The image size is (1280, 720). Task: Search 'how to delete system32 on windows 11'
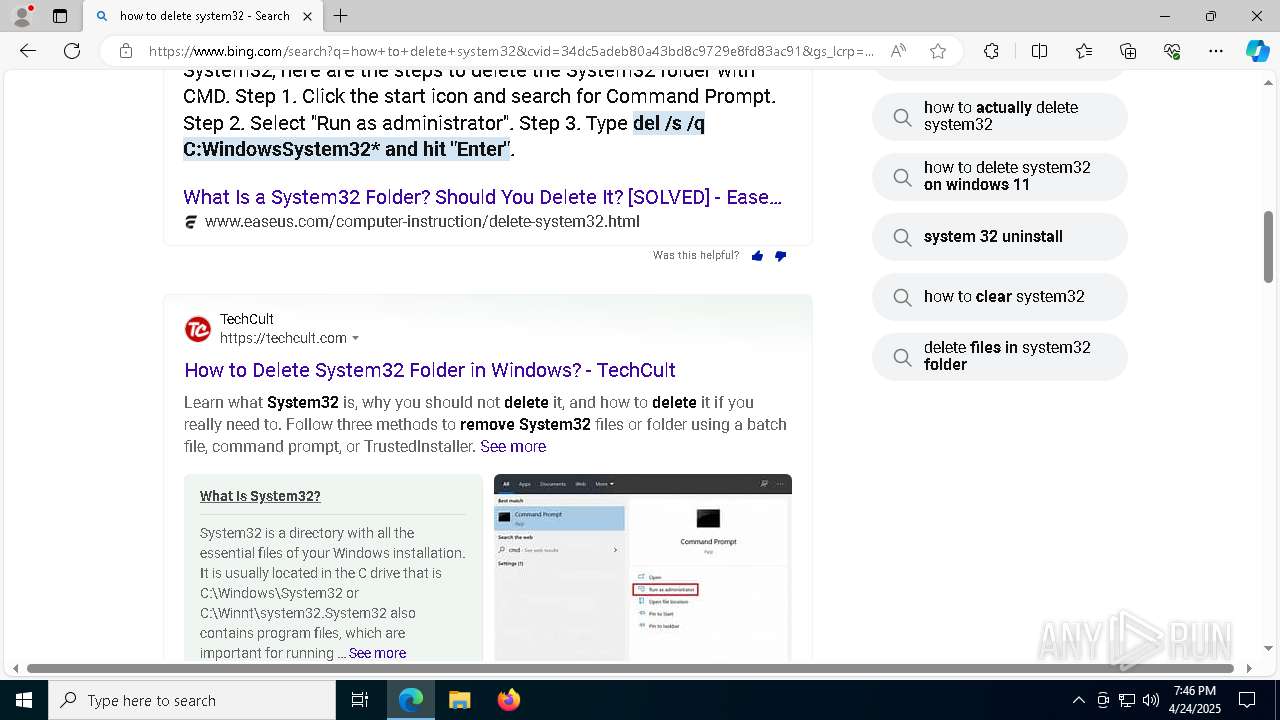point(1000,177)
